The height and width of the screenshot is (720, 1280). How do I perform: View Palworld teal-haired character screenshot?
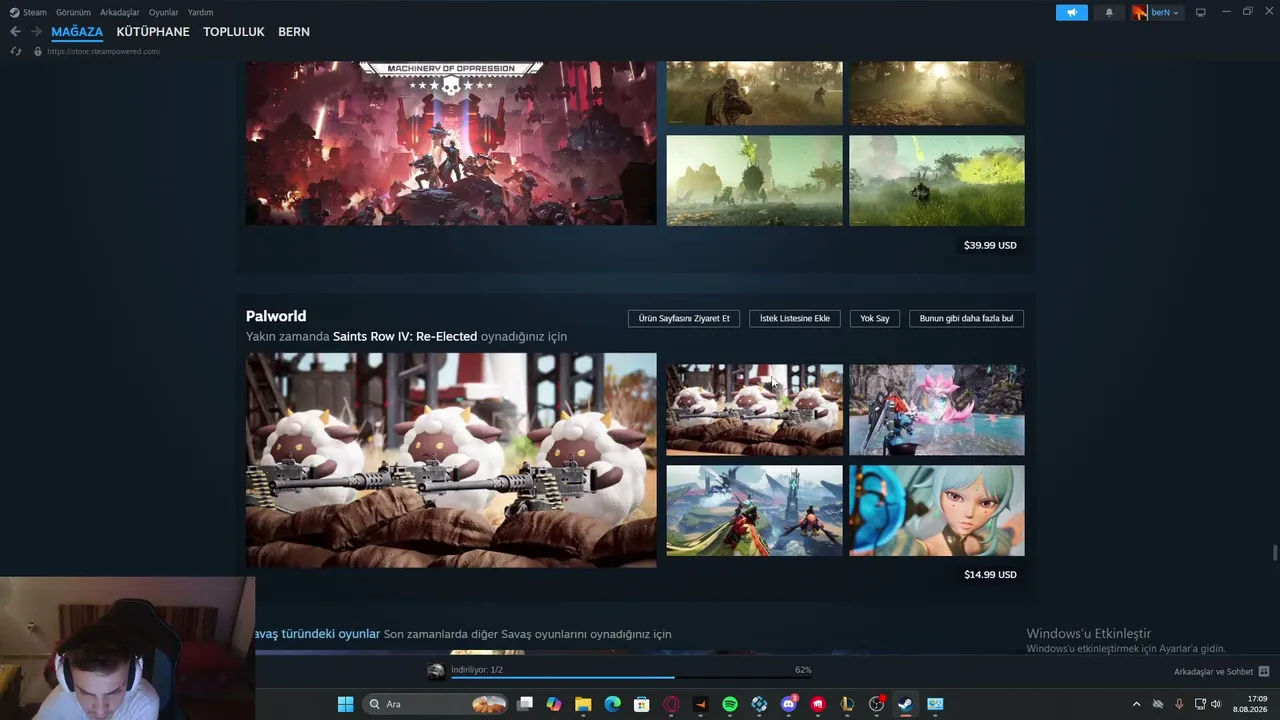937,510
